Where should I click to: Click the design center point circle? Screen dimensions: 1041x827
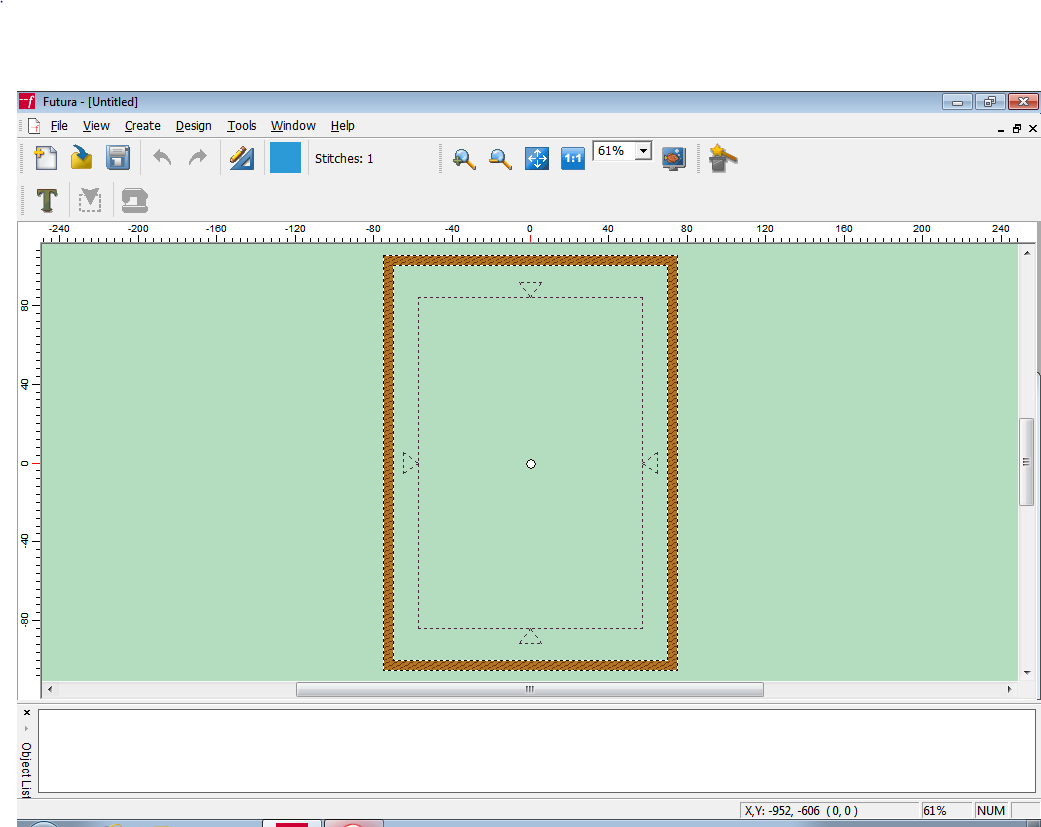[x=530, y=464]
